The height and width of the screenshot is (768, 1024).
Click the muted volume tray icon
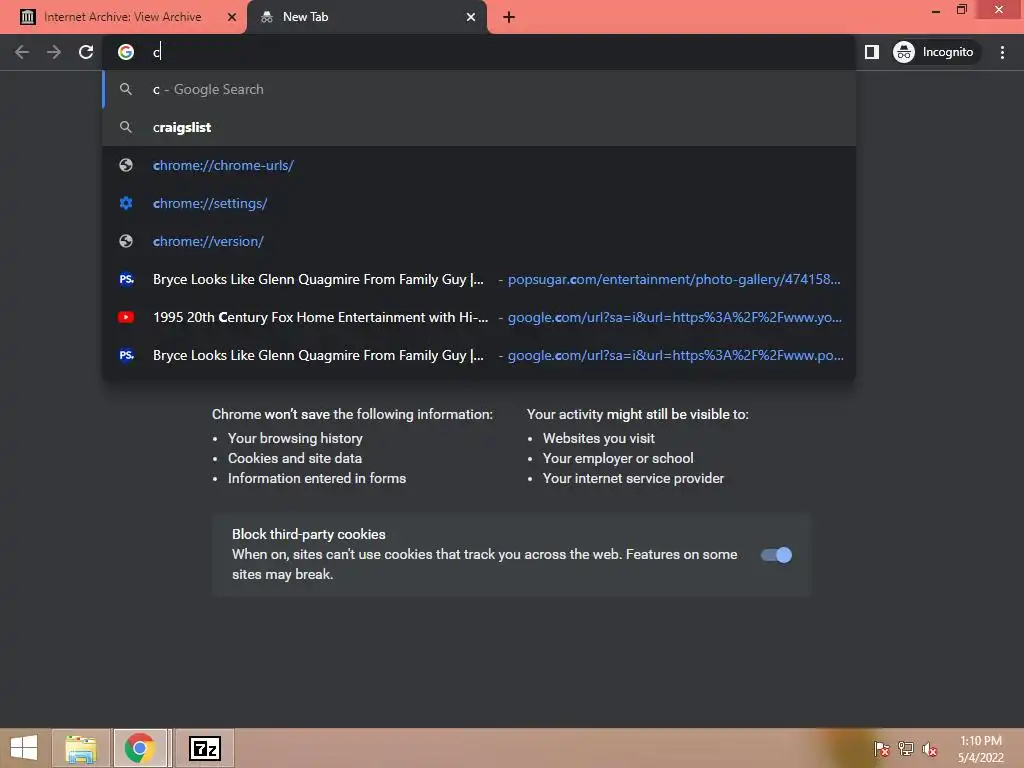tap(930, 749)
